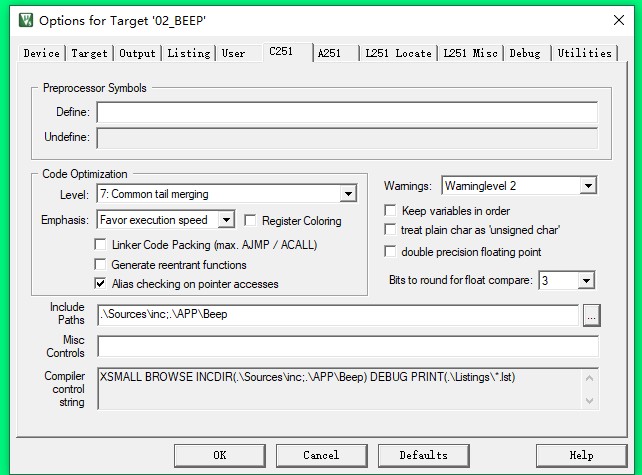Enable Generate reentrant functions option
Screen dimensions: 642x475
[x=101, y=265]
